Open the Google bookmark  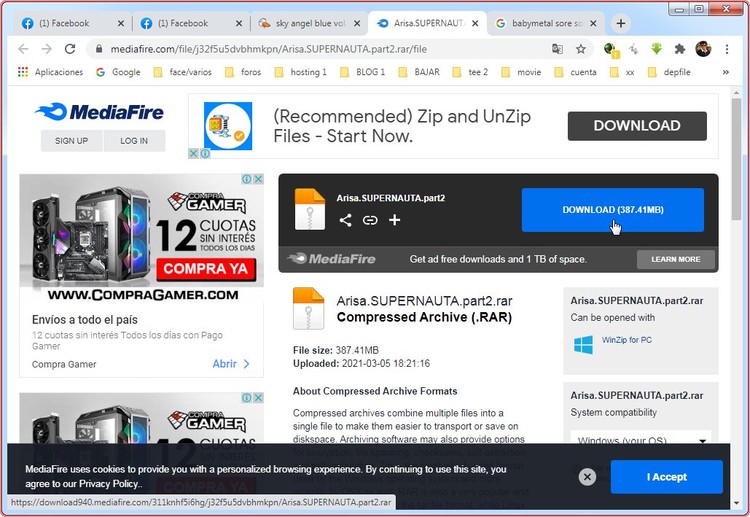pos(118,72)
